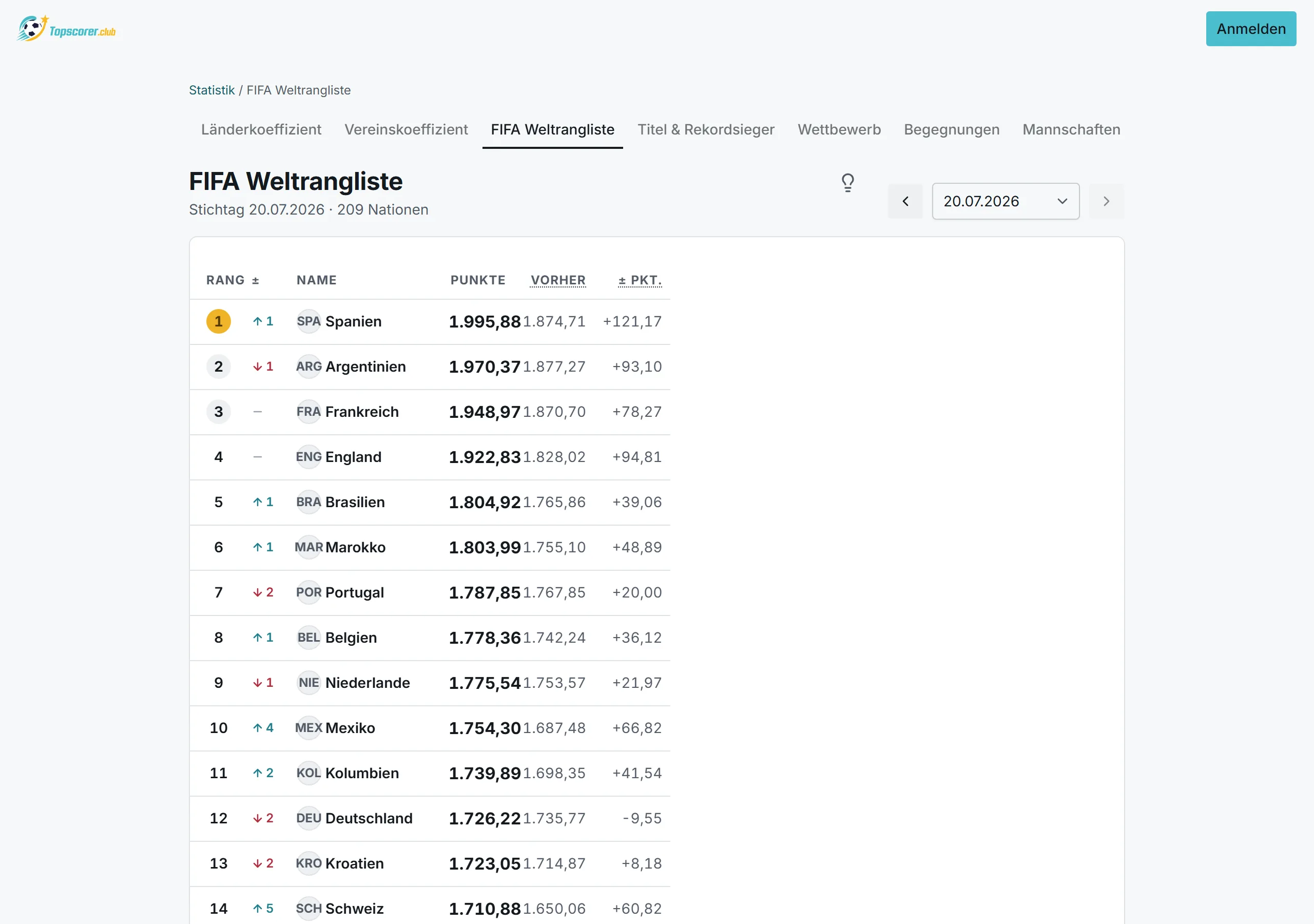Click the NAME column header
The image size is (1314, 924).
point(317,280)
